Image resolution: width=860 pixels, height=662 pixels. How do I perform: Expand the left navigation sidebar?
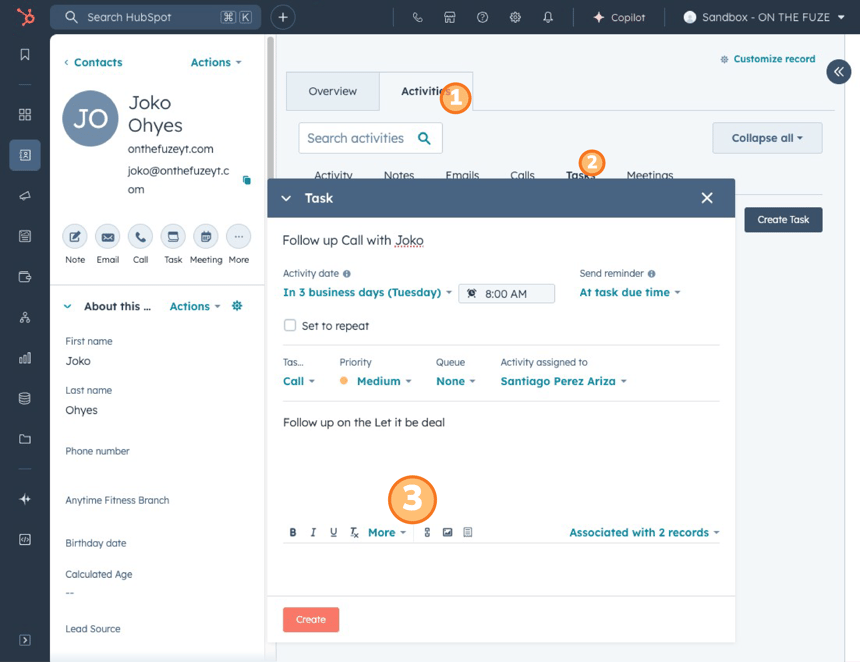(25, 640)
